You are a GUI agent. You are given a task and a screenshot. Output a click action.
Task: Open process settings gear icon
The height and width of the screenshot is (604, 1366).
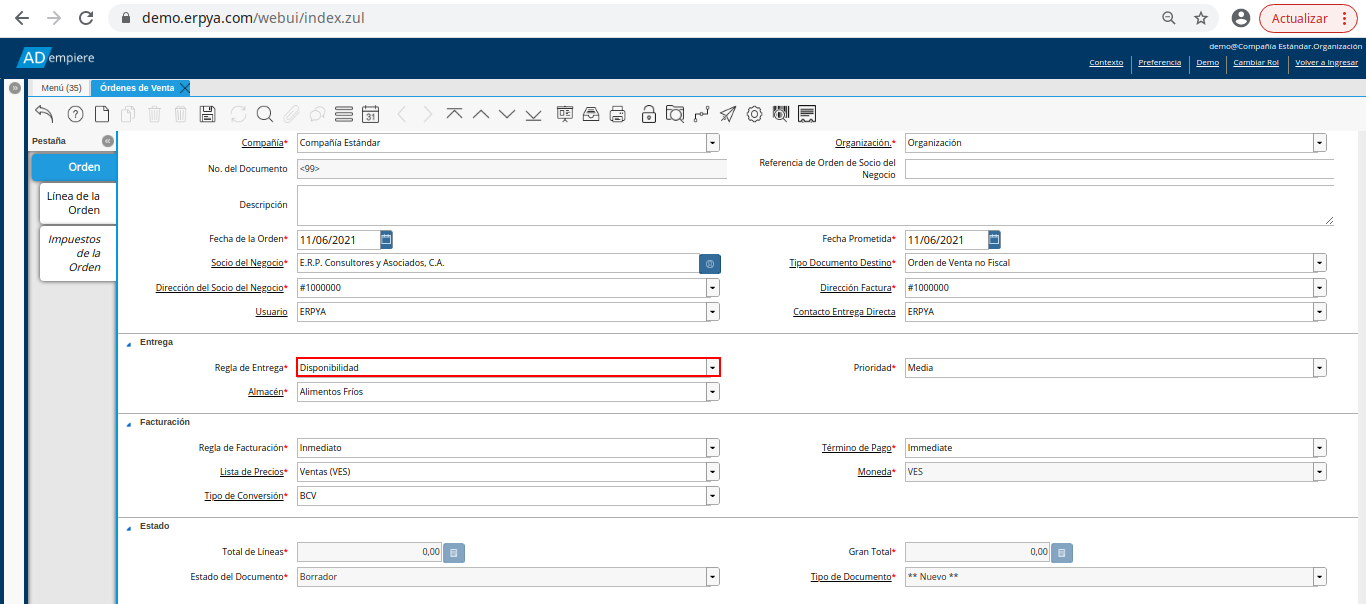coord(755,114)
